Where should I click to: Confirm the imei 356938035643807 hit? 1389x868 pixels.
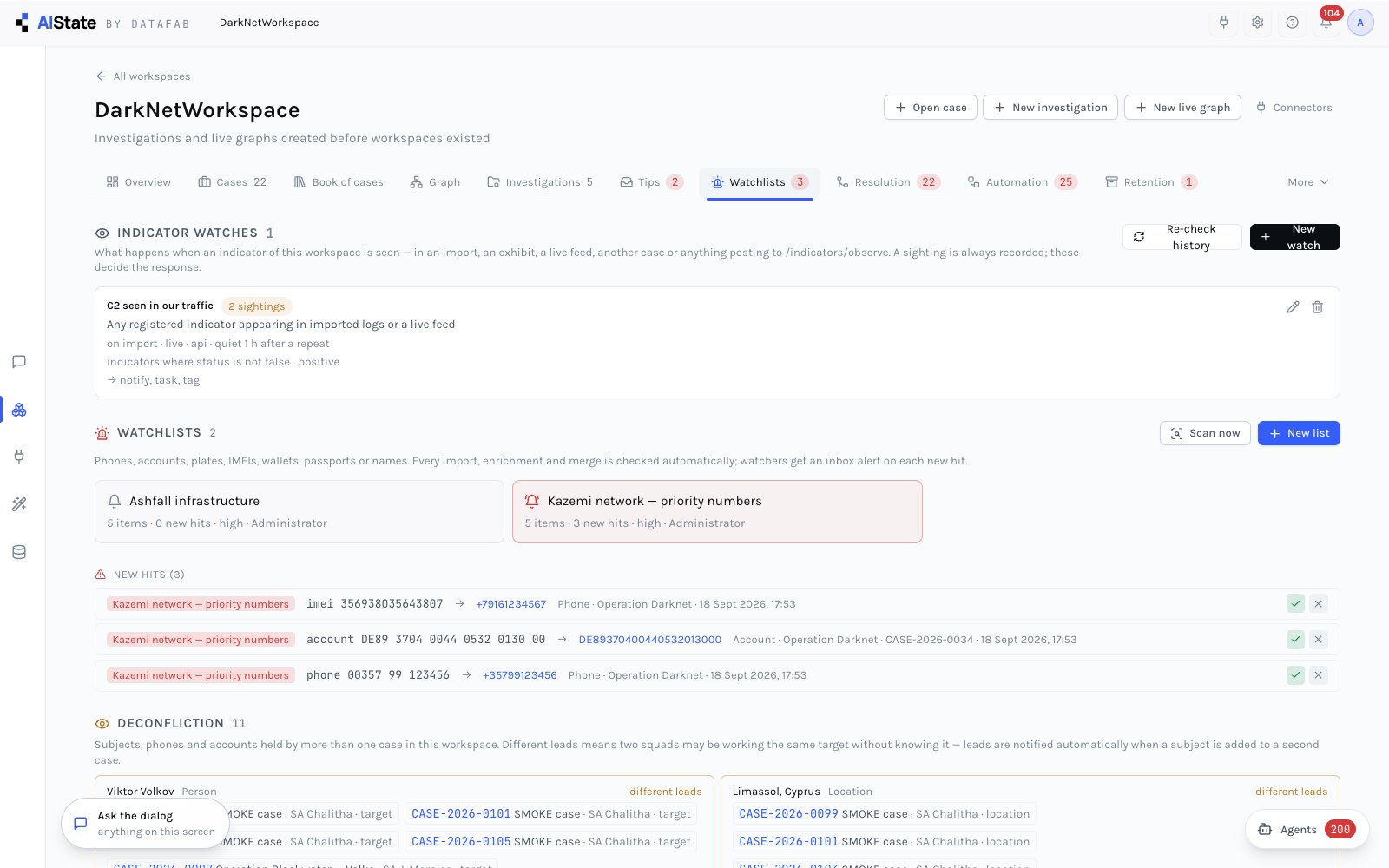[1295, 604]
